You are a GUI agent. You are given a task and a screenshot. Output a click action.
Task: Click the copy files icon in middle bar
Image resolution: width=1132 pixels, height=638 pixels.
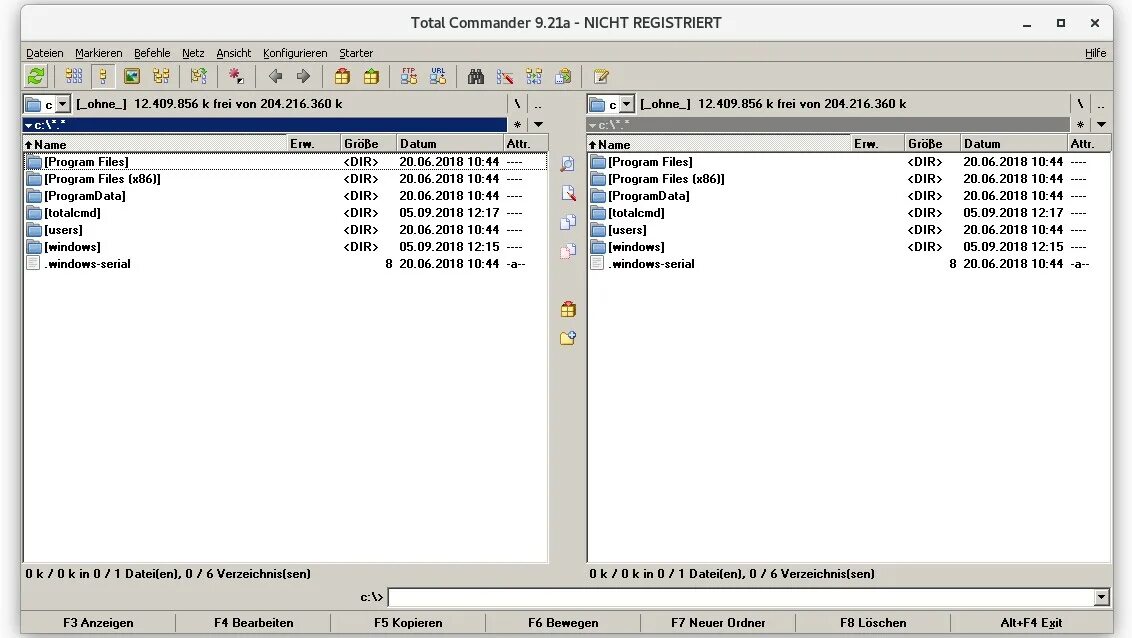[568, 222]
